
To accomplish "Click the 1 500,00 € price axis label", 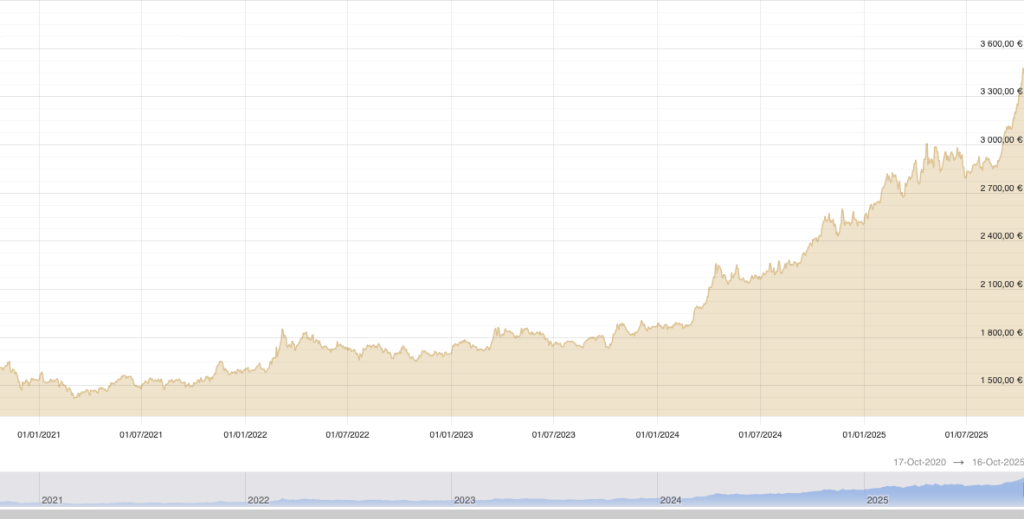I will tap(1000, 381).
